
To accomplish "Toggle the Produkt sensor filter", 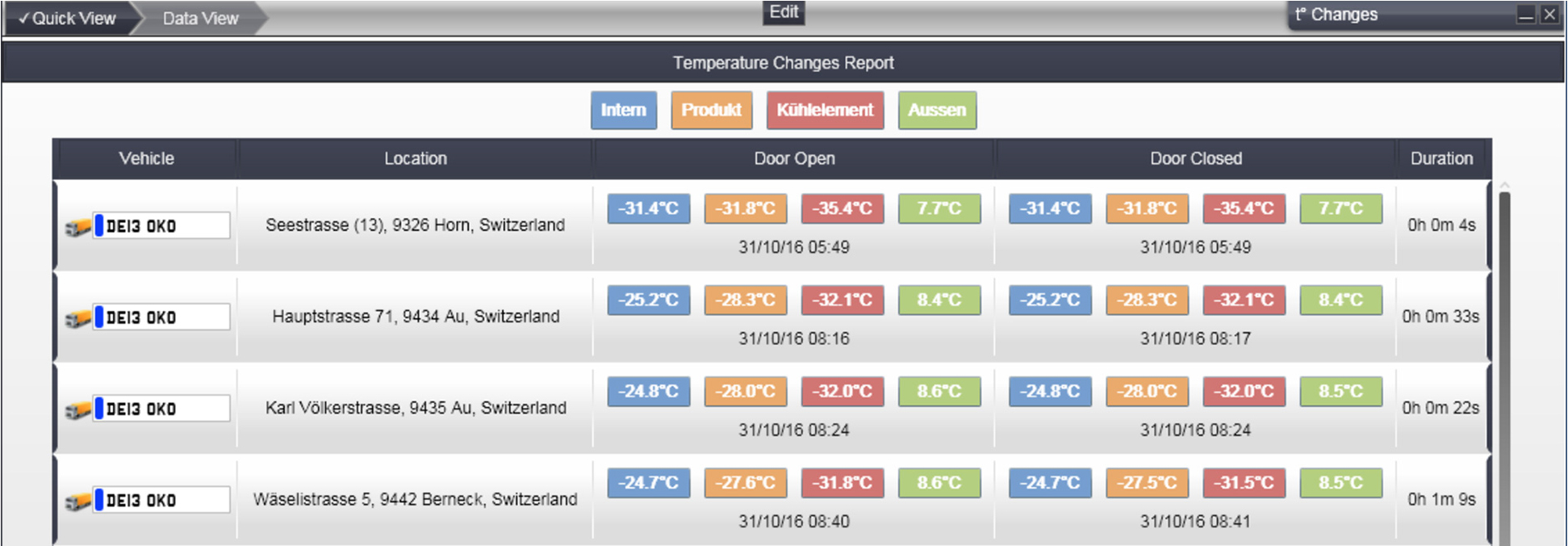I will tap(712, 110).
